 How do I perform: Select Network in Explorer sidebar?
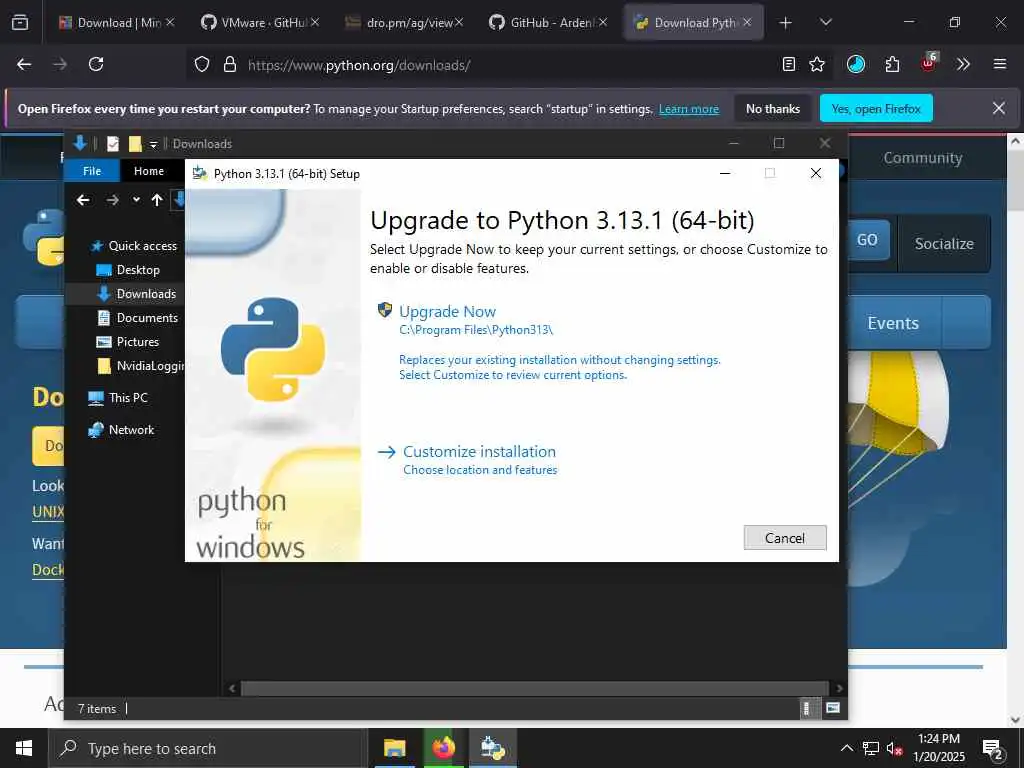(x=121, y=430)
